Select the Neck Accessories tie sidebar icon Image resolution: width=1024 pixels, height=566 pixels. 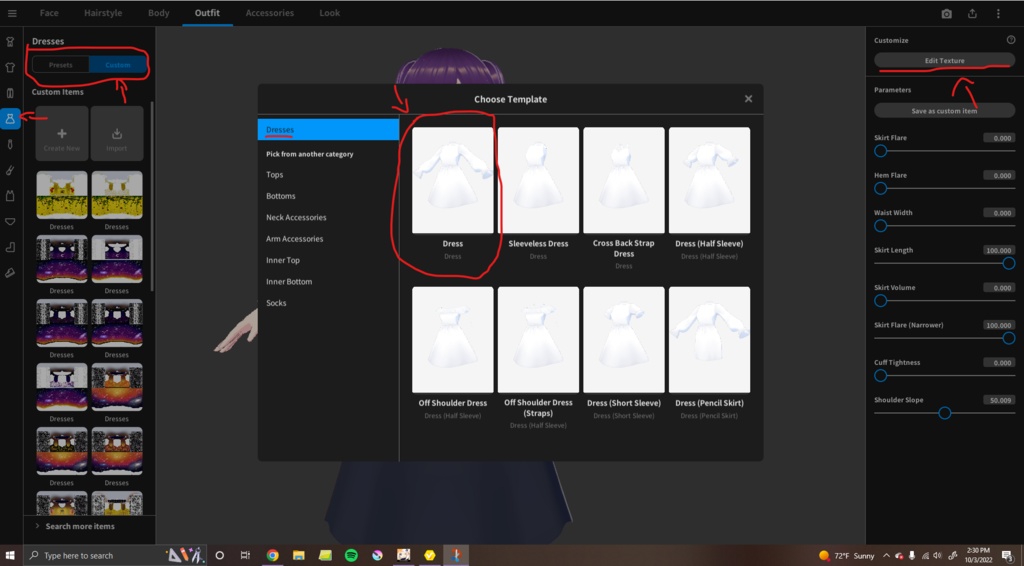[10, 144]
